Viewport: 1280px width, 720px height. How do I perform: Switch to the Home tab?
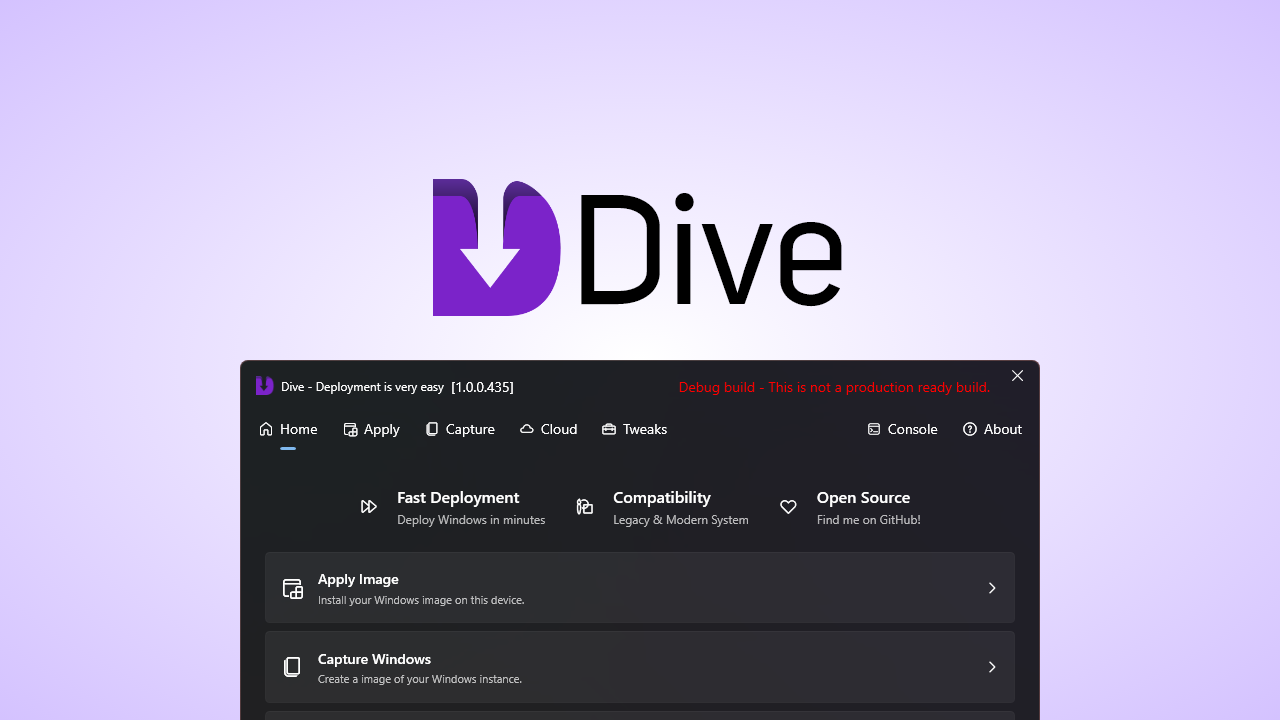click(x=288, y=429)
